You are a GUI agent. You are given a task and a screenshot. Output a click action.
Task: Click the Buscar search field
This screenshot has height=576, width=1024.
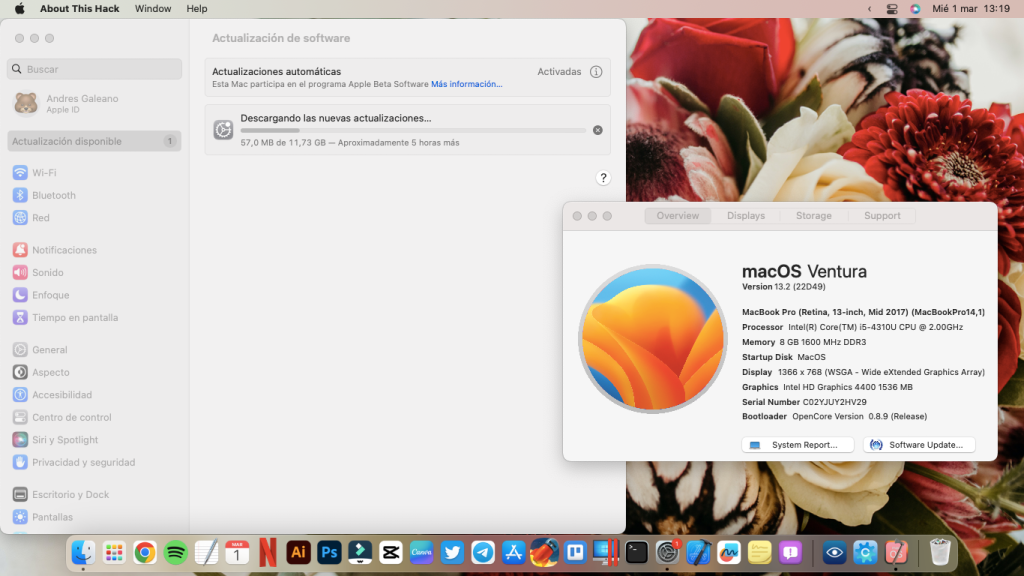coord(95,69)
